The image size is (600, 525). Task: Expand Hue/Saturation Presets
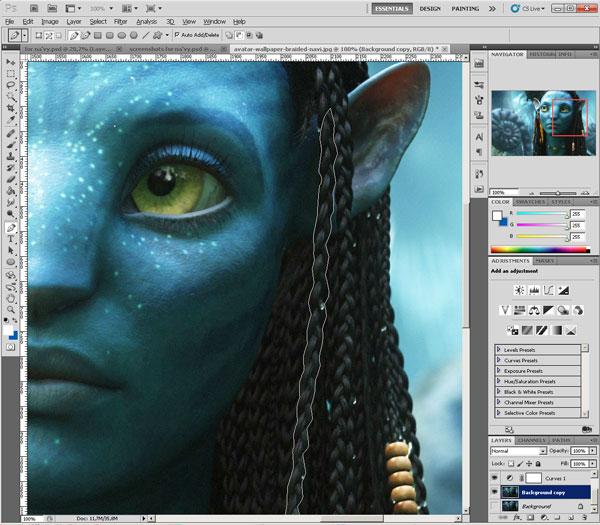pyautogui.click(x=498, y=381)
